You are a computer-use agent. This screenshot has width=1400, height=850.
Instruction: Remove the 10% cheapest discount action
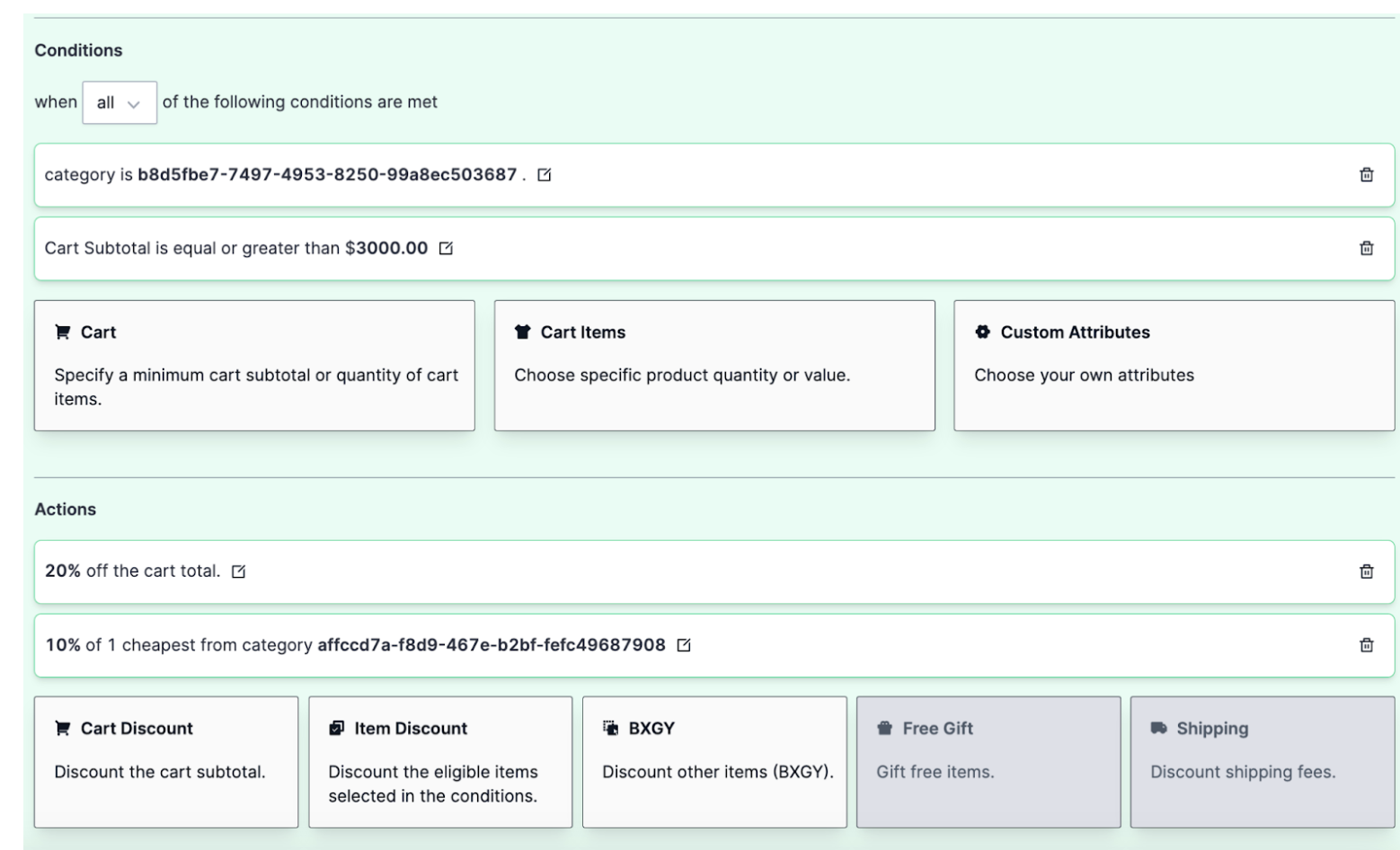tap(1367, 645)
